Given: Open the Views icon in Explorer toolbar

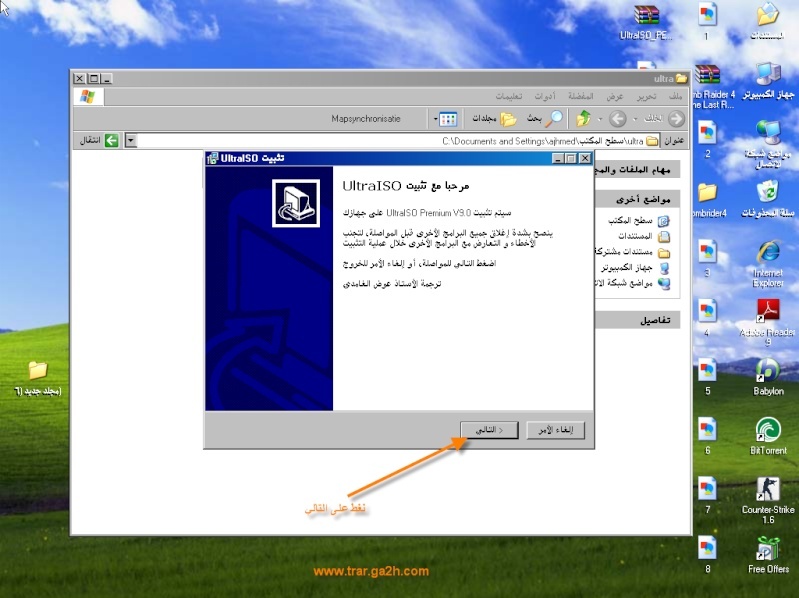Looking at the screenshot, I should 448,119.
